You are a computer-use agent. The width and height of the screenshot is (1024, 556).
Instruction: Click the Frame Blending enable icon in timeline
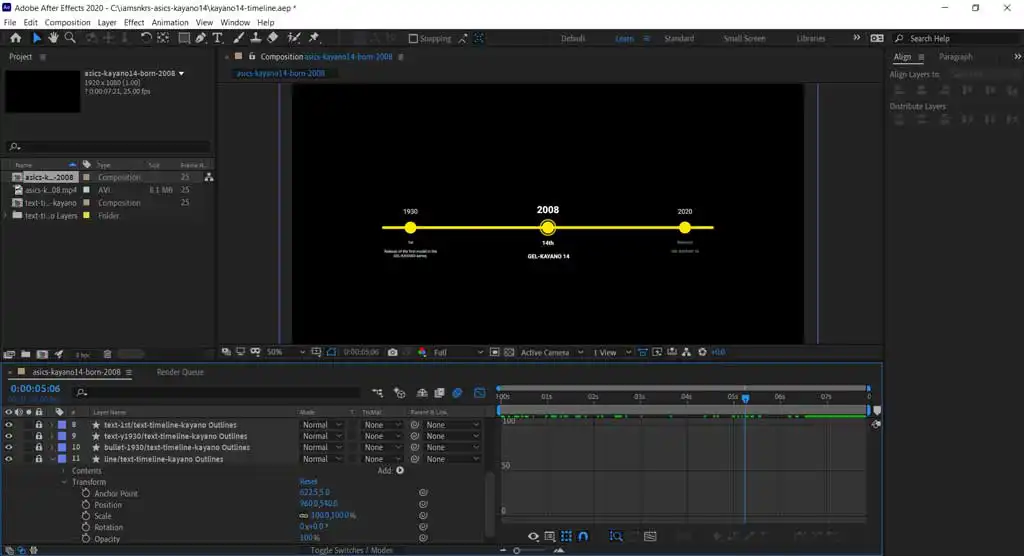click(440, 393)
